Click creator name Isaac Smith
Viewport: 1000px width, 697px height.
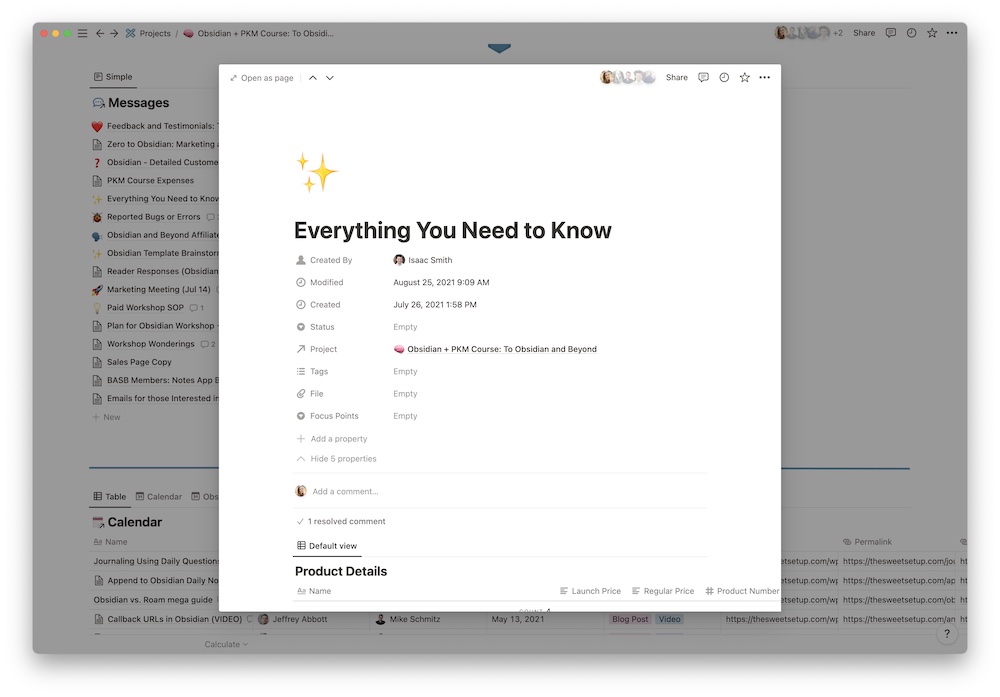point(423,260)
